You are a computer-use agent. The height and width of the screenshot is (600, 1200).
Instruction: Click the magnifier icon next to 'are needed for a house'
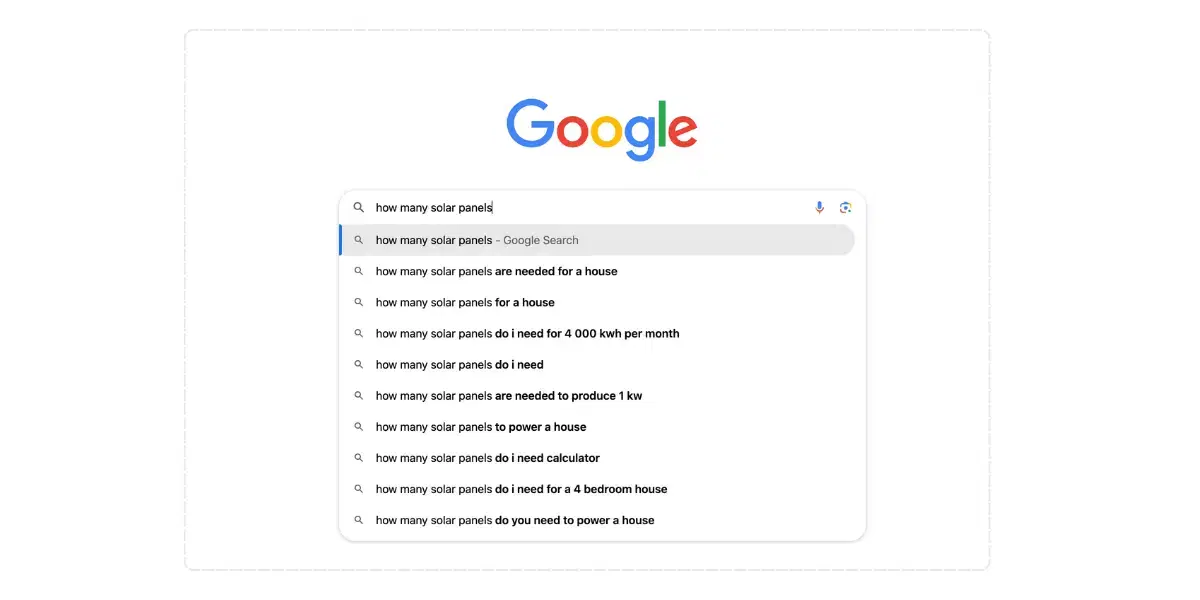point(359,271)
